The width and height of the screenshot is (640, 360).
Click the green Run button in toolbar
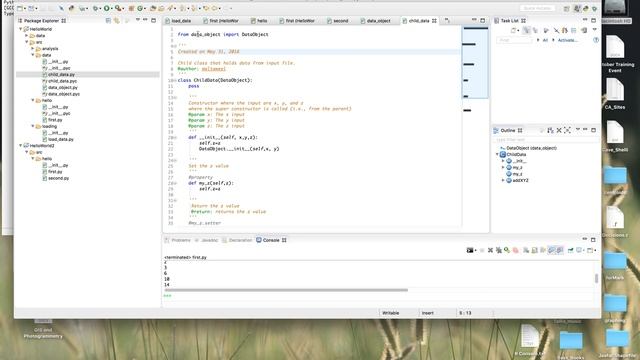tap(107, 8)
